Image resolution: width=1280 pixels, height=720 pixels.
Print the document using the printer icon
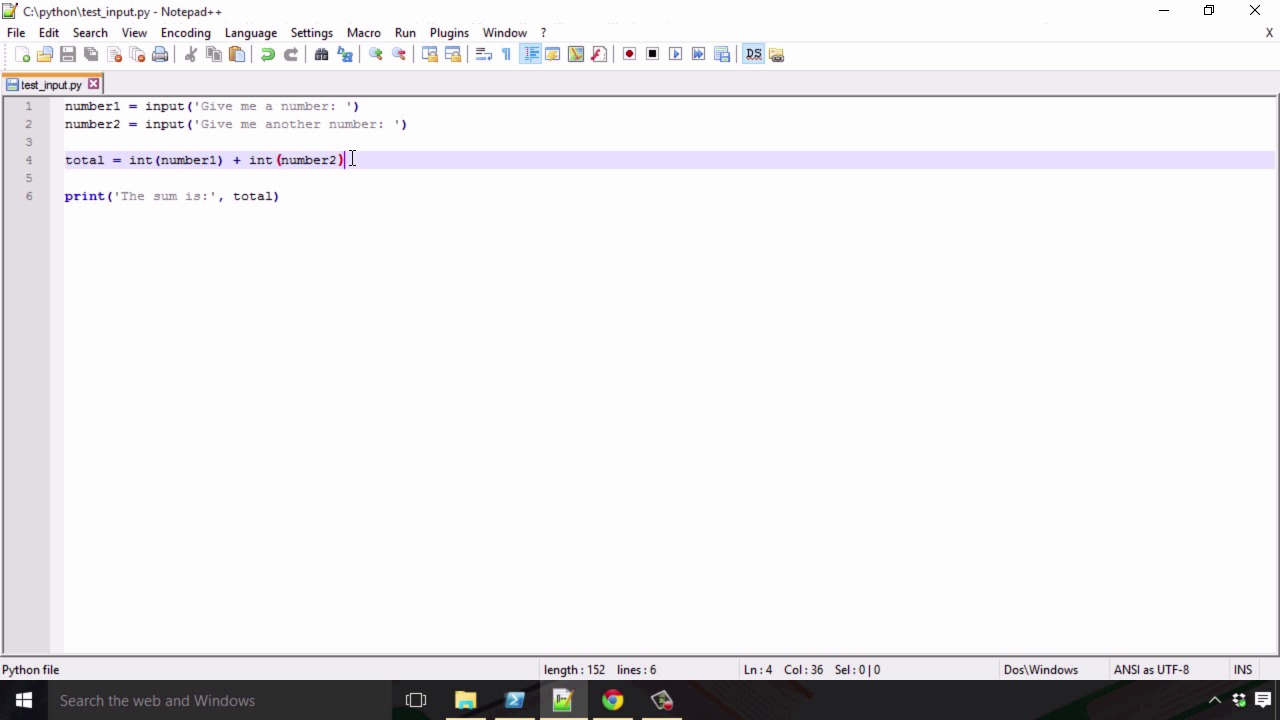point(160,54)
